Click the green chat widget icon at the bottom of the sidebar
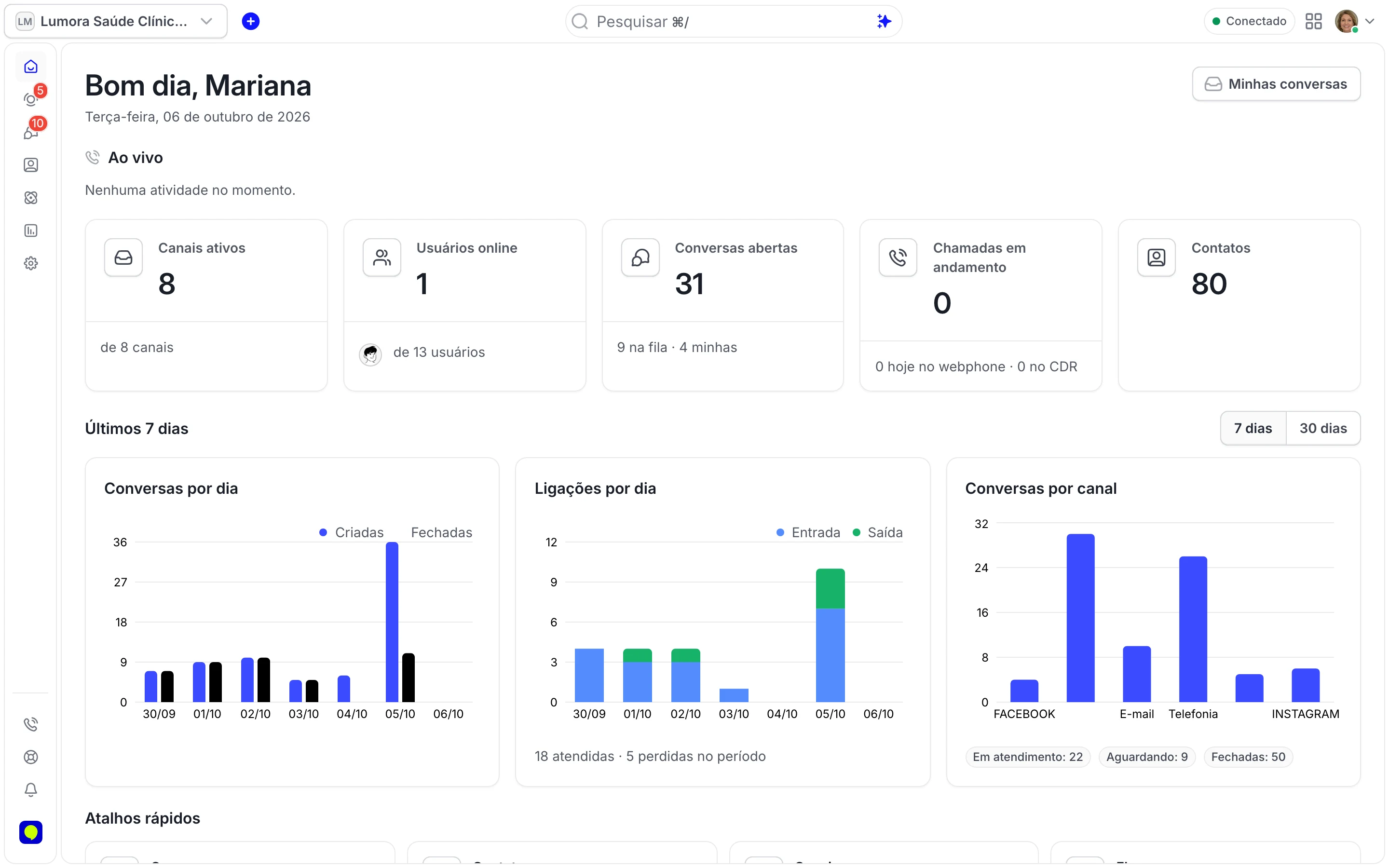Image resolution: width=1389 pixels, height=868 pixels. click(x=31, y=832)
